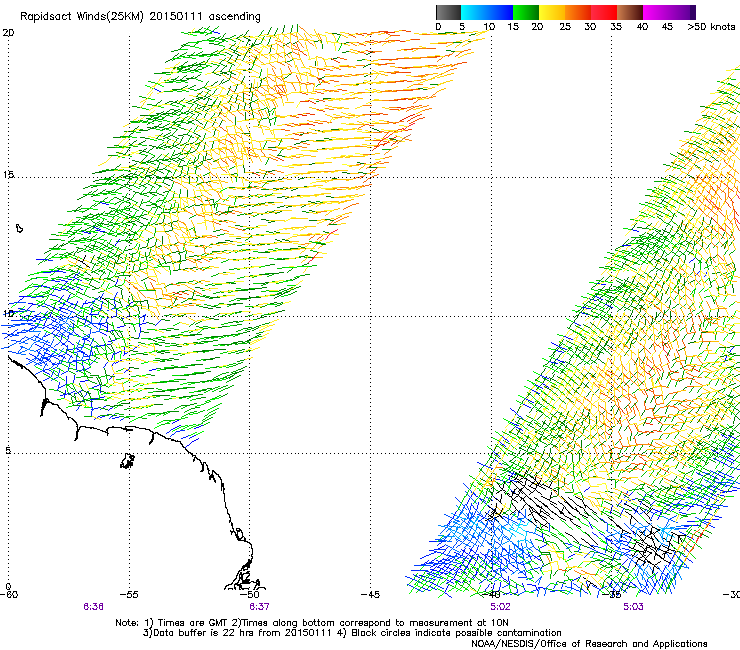Image resolution: width=740 pixels, height=650 pixels.
Task: Click the note line starting 'Note: 1) Times are GMT'
Action: (x=312, y=623)
